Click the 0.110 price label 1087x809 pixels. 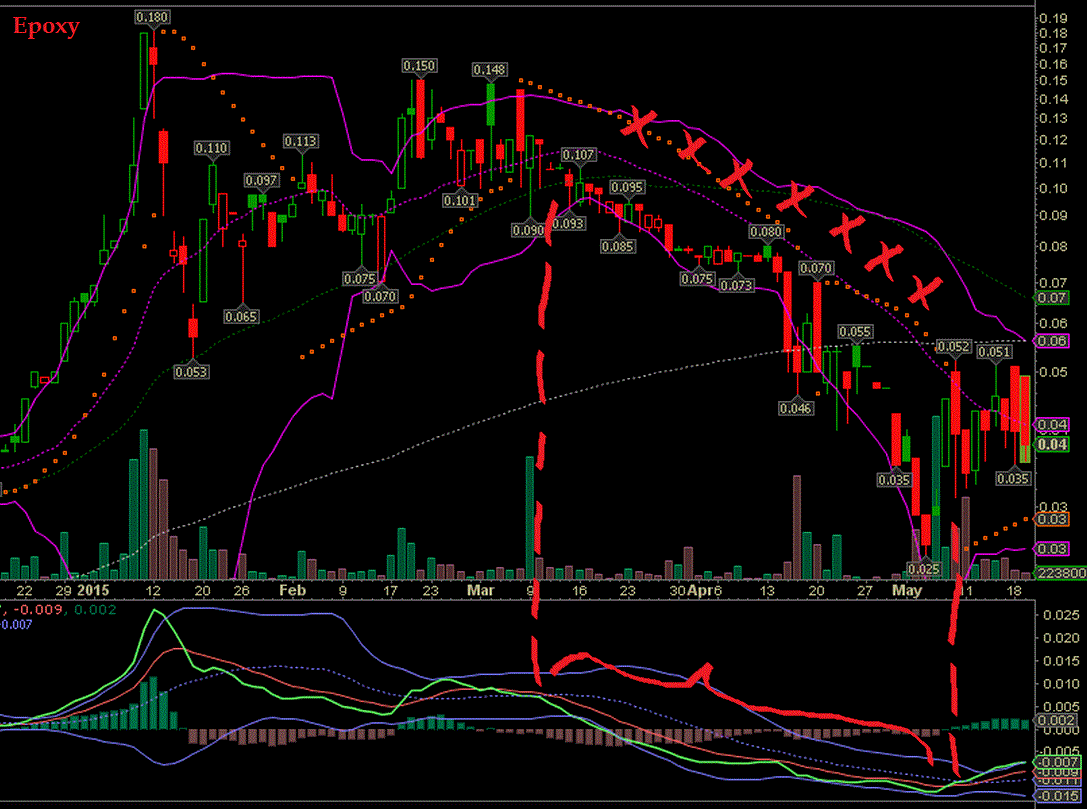pyautogui.click(x=211, y=148)
